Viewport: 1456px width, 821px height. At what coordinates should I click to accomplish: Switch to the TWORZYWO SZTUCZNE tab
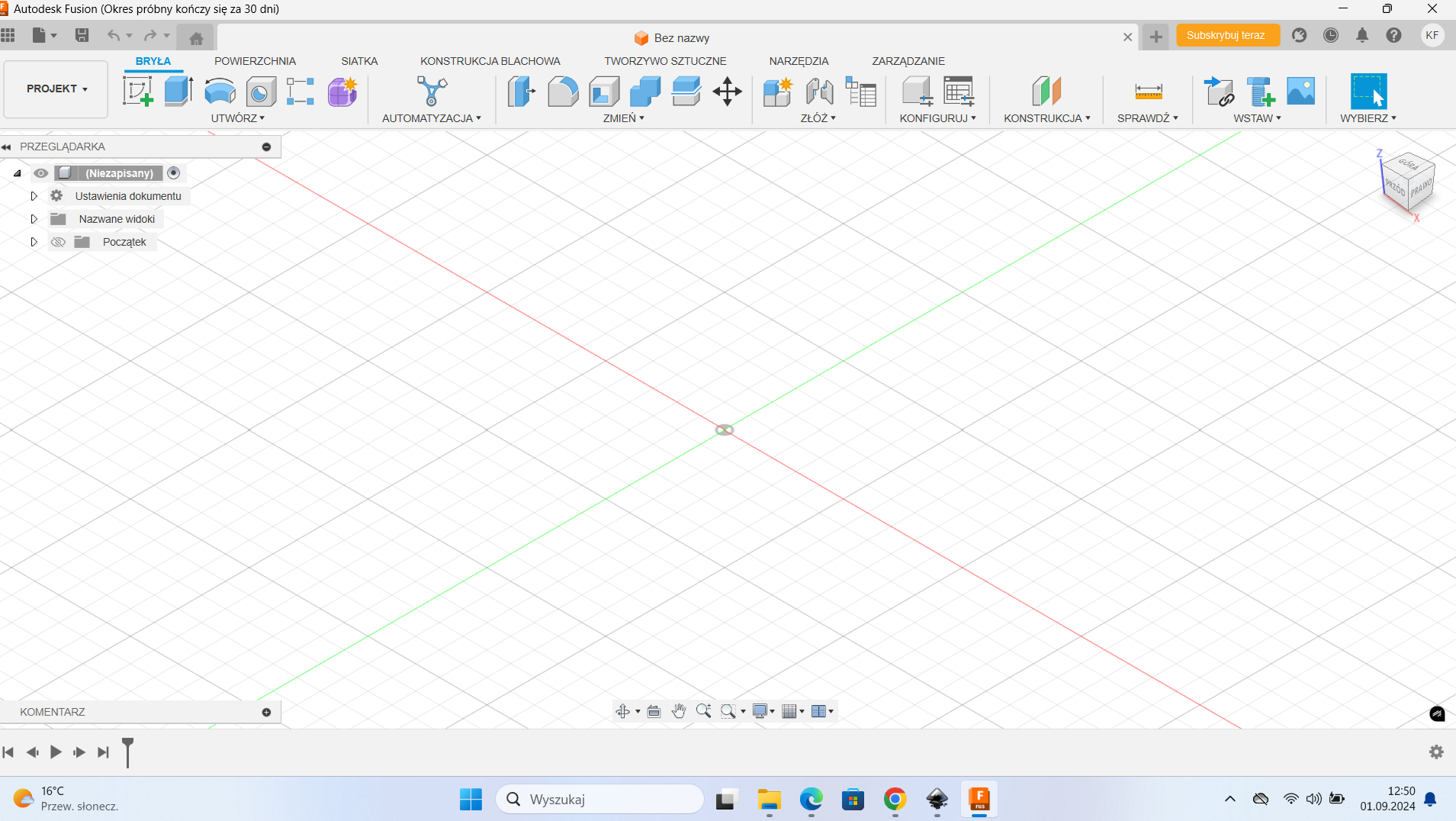665,61
